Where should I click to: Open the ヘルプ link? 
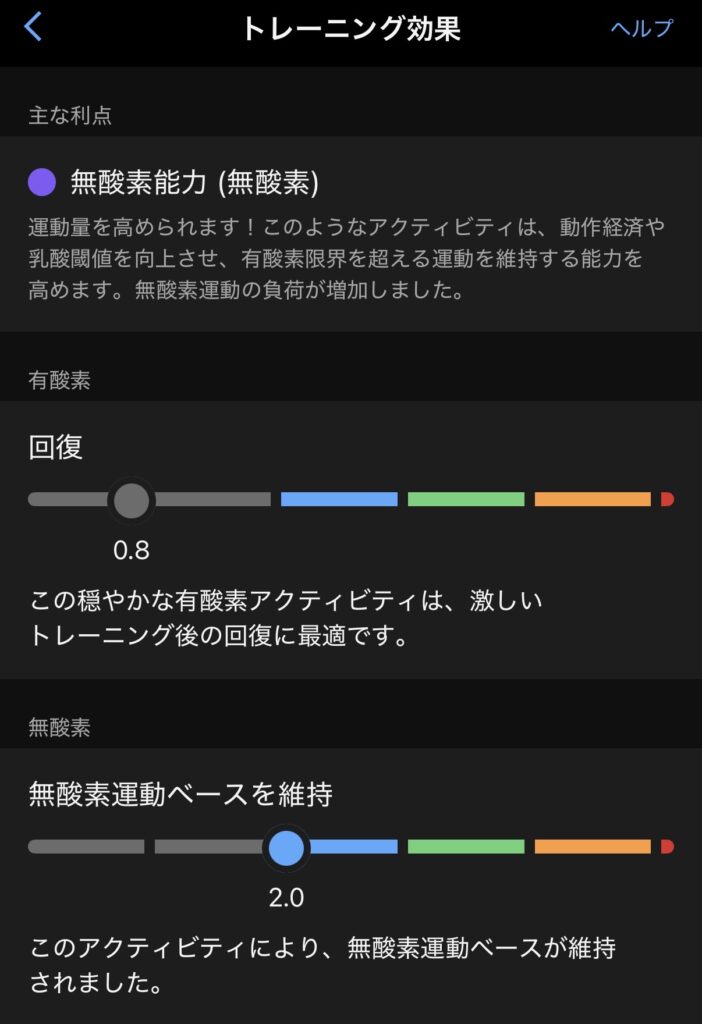tap(642, 28)
